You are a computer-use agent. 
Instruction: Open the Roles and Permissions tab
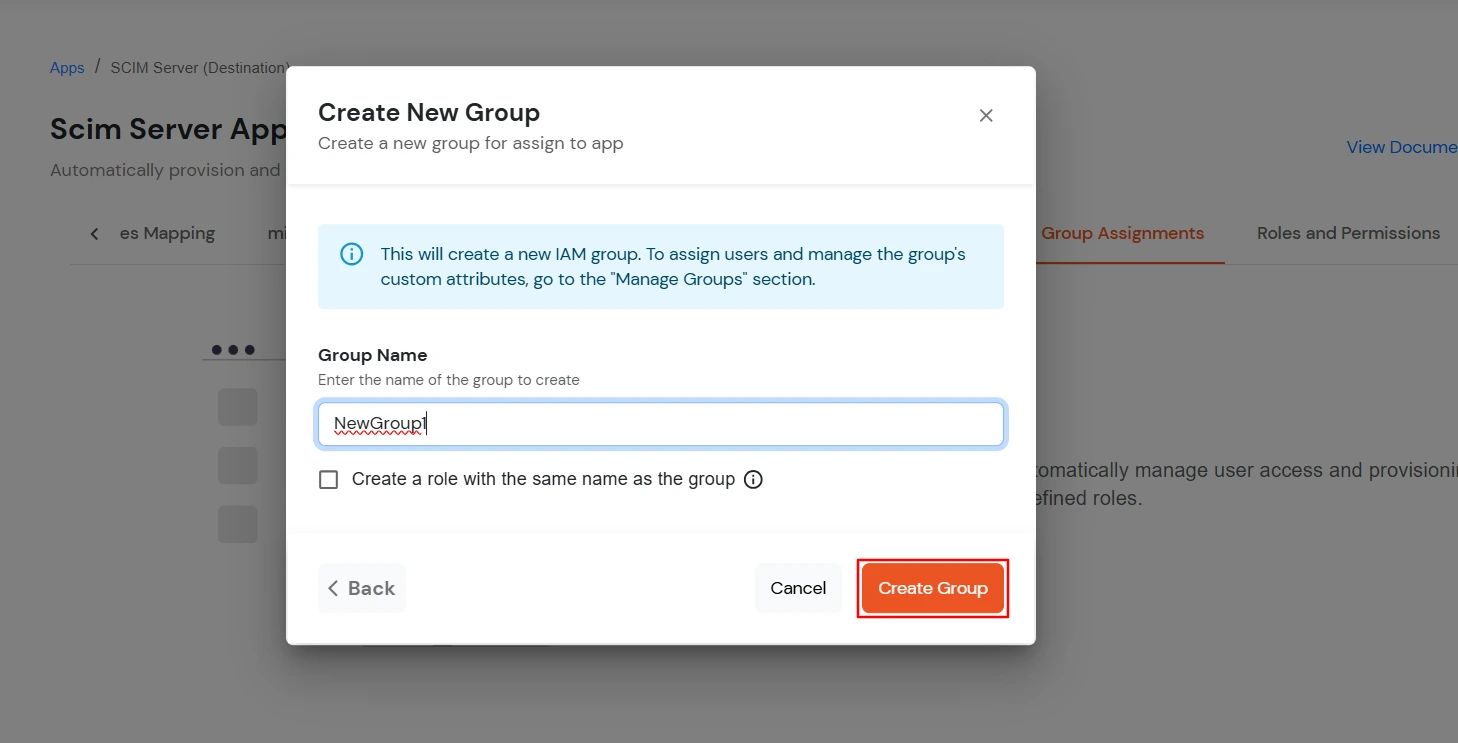pos(1347,233)
